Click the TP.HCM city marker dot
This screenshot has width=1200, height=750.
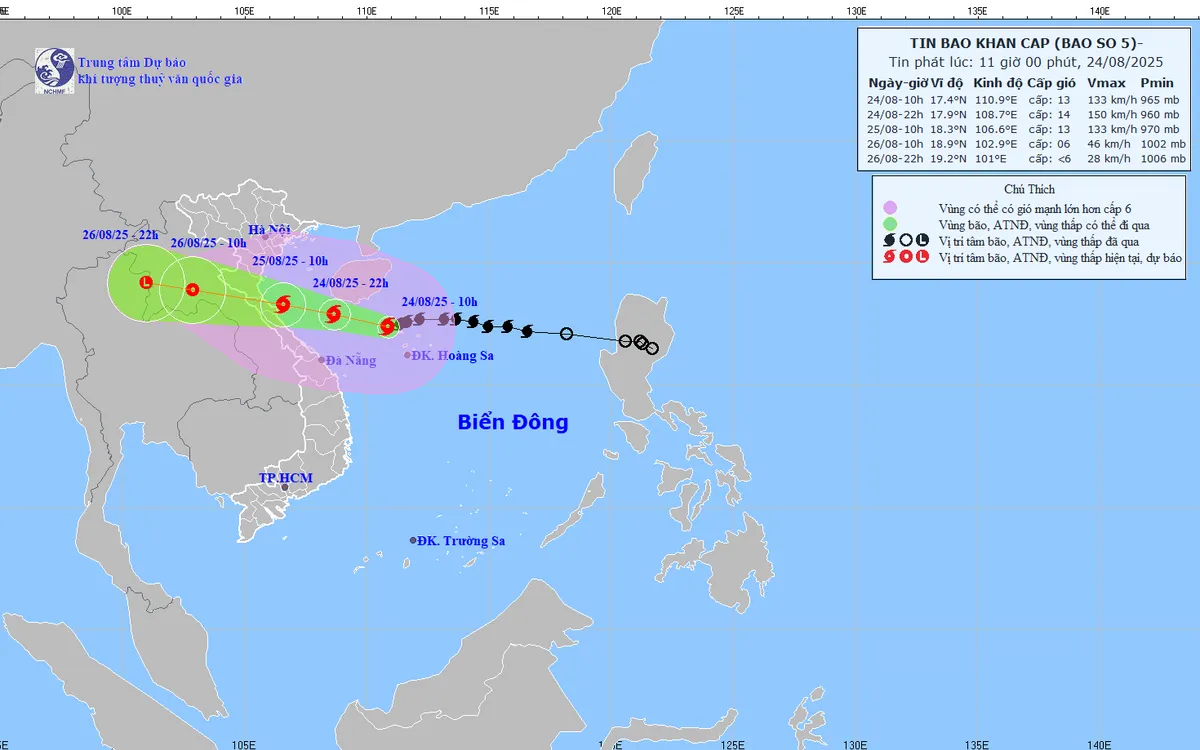[285, 488]
